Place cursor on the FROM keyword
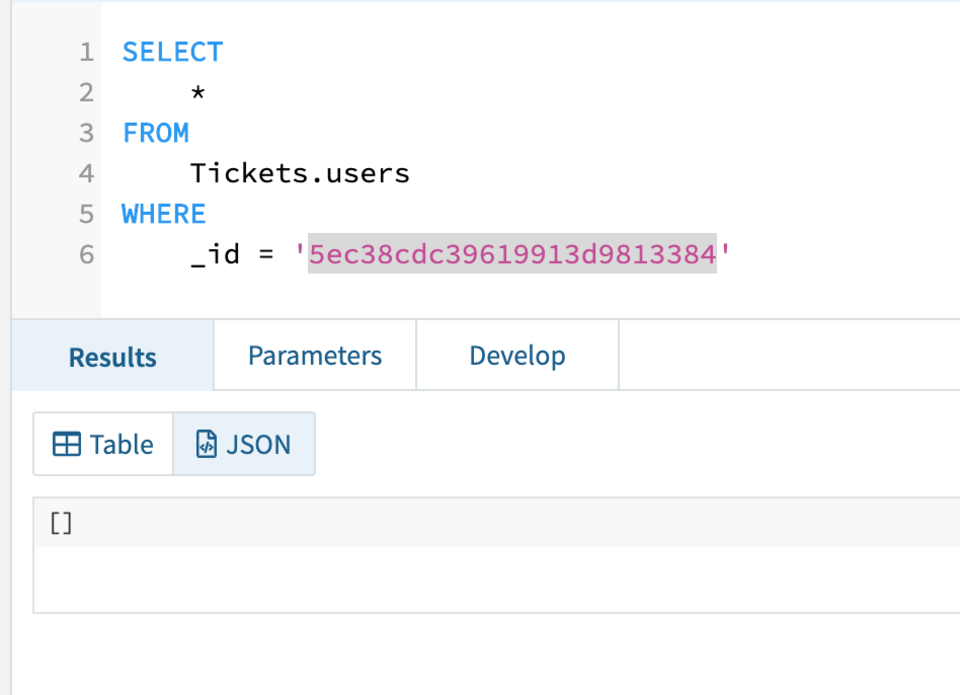The width and height of the screenshot is (960, 695). click(x=156, y=133)
